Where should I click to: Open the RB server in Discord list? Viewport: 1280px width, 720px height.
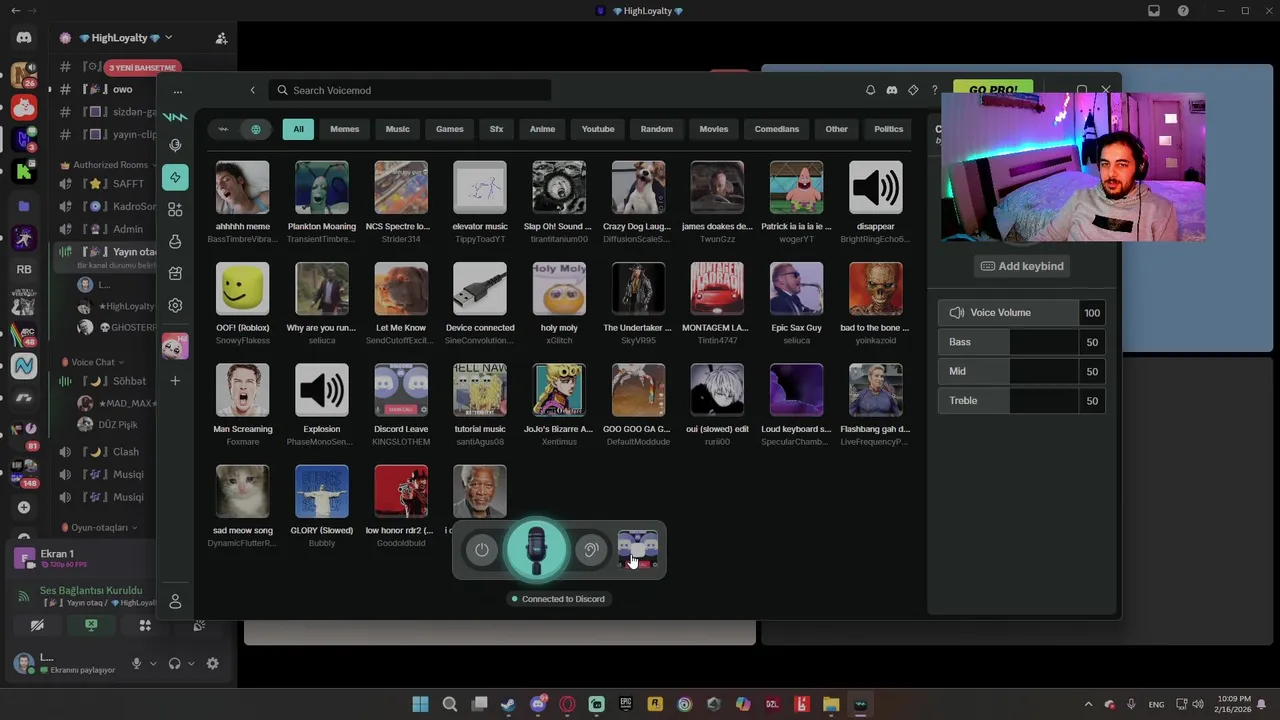(x=24, y=269)
